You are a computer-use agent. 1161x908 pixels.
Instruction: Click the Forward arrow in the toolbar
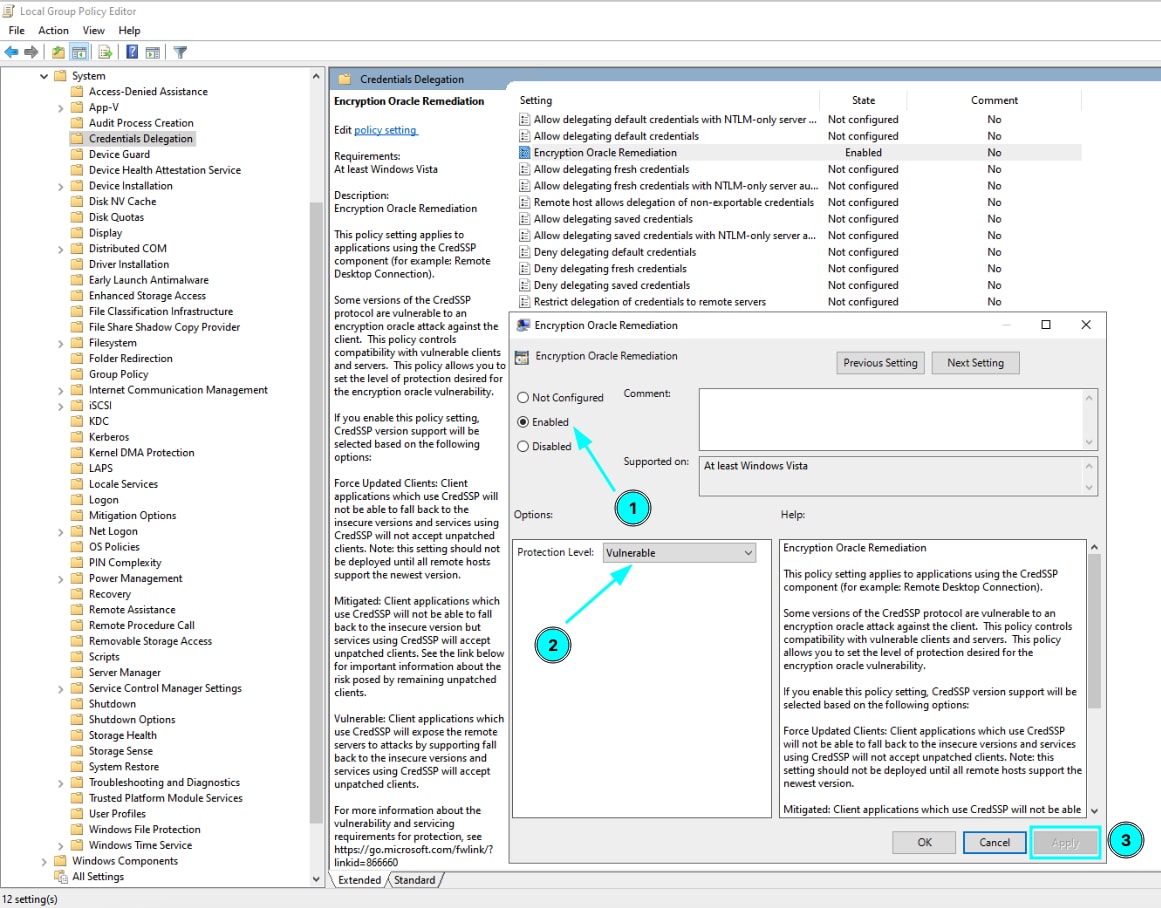(x=31, y=52)
